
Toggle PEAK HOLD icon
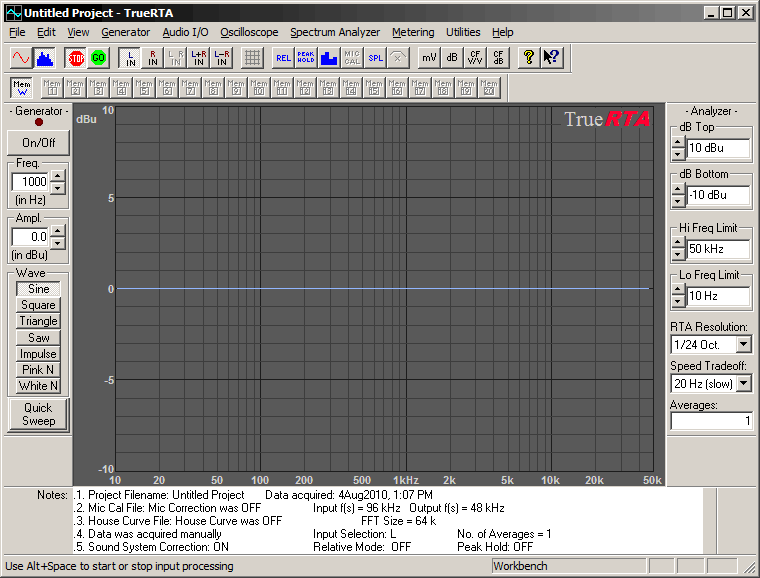click(x=306, y=58)
